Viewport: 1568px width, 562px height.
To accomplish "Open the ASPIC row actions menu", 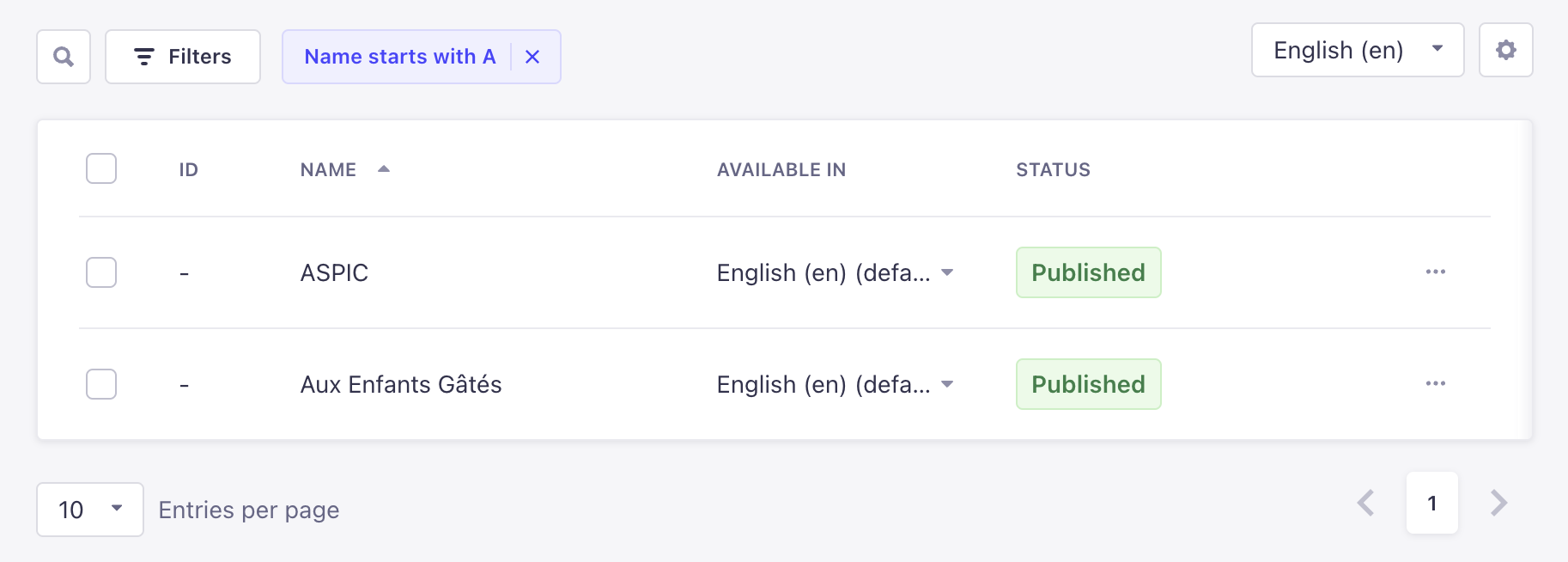I will (1435, 272).
